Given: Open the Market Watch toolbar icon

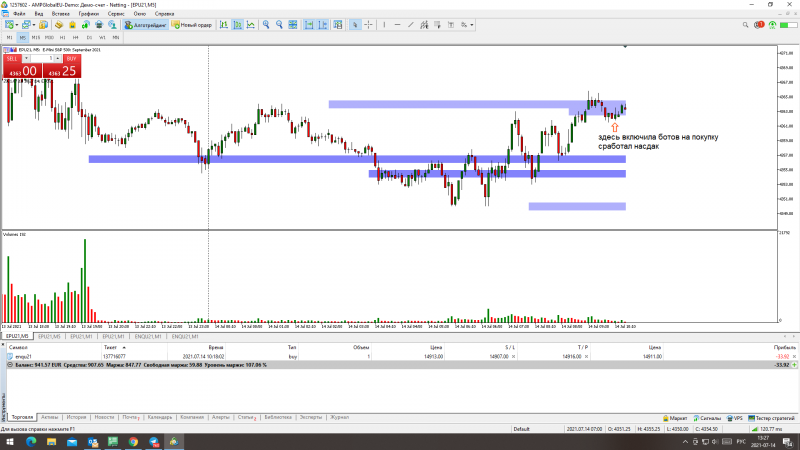Looking at the screenshot, I should click(x=43, y=24).
